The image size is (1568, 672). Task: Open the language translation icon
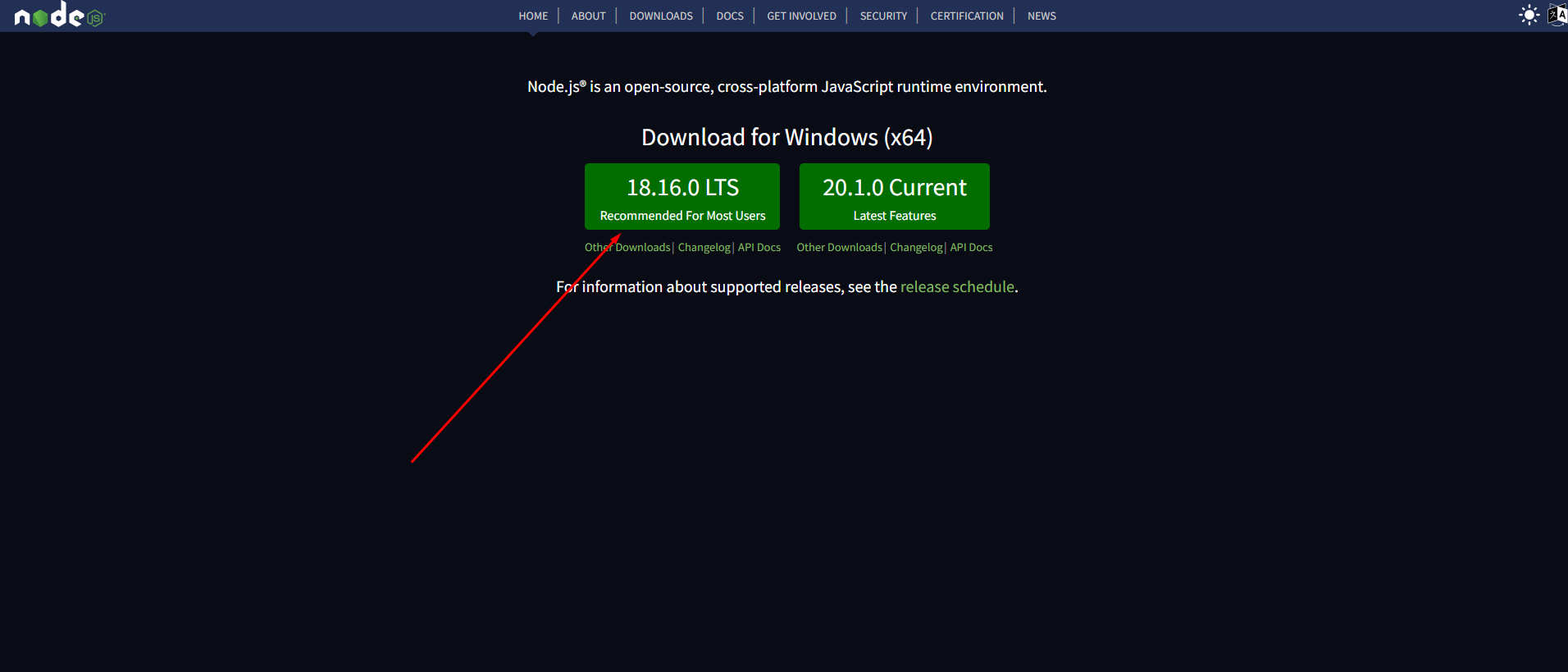tap(1557, 16)
